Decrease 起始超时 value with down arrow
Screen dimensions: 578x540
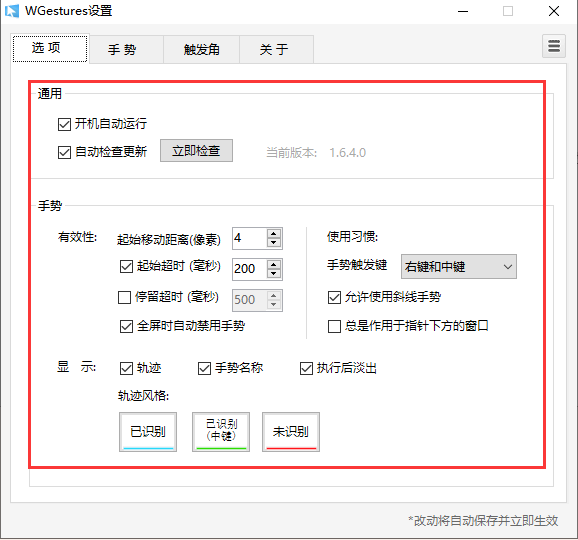point(274,274)
